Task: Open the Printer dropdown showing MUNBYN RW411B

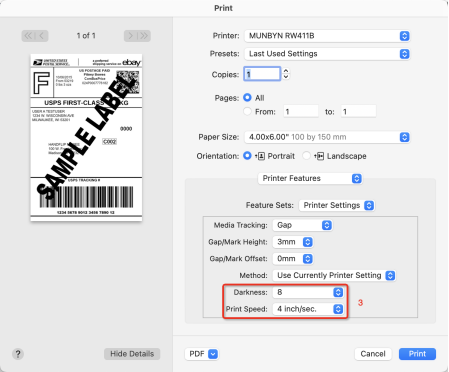Action: pos(327,36)
